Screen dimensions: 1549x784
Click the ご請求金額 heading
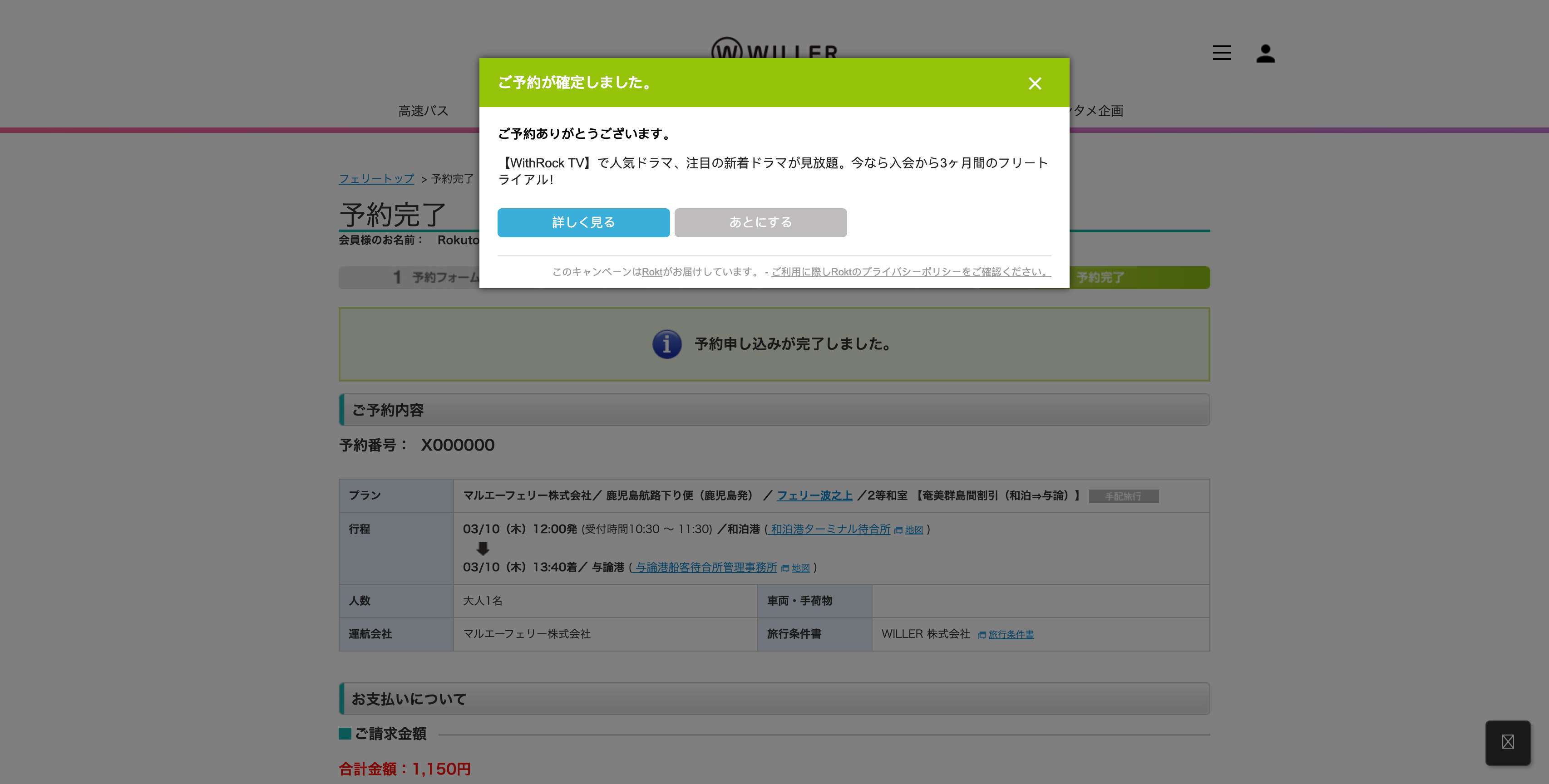point(390,734)
